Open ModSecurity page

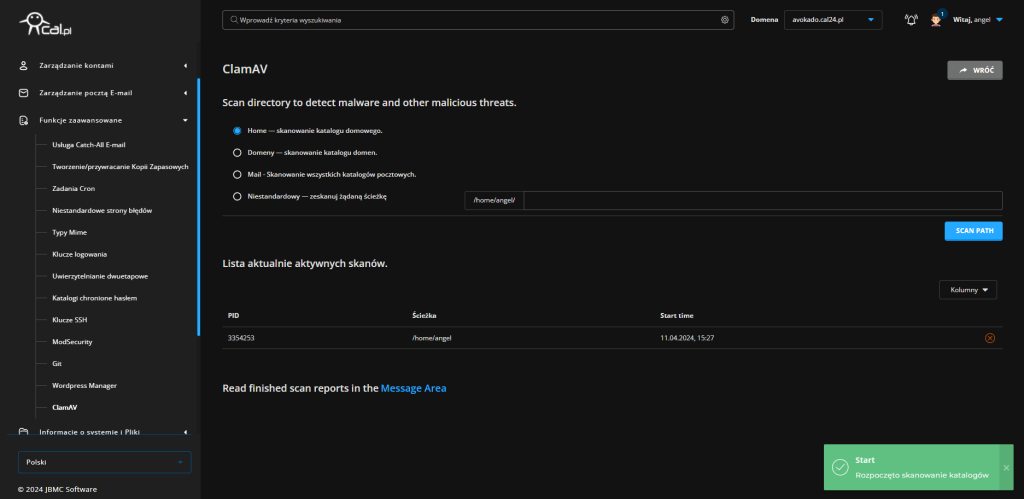(72, 342)
